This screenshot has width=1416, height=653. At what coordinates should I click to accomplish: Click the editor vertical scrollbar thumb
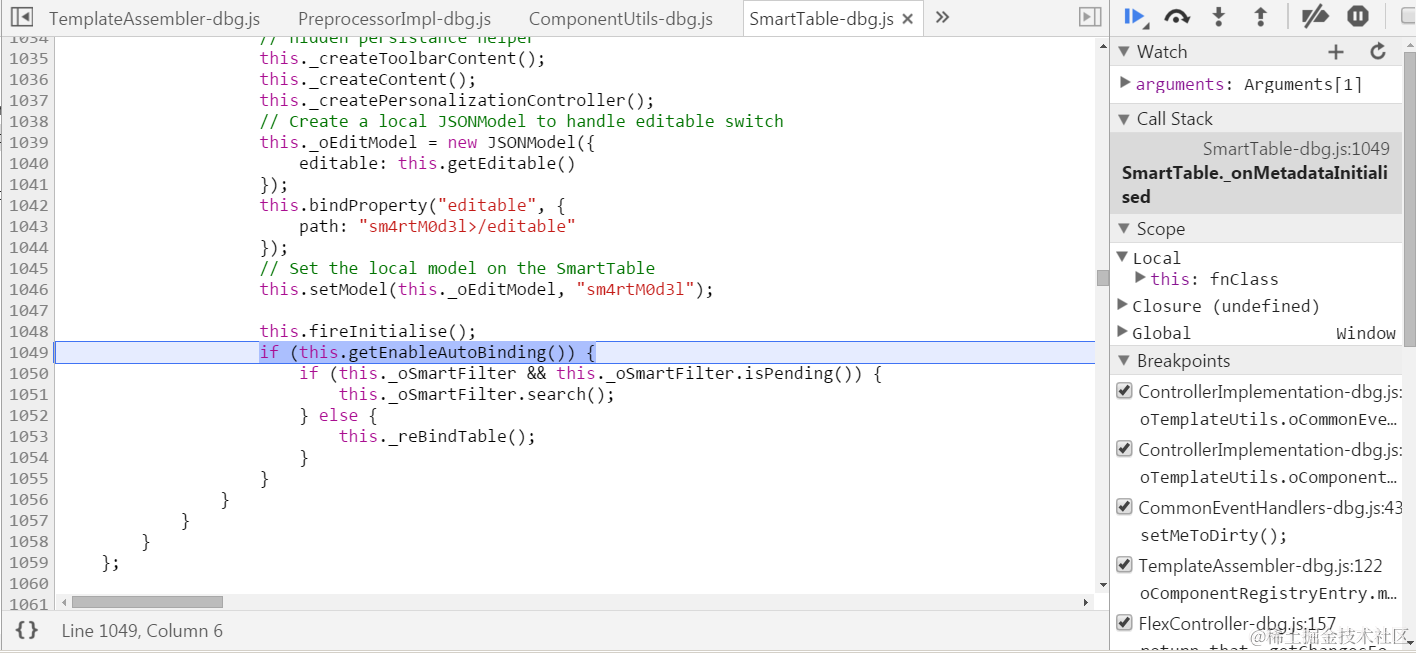pos(1103,277)
